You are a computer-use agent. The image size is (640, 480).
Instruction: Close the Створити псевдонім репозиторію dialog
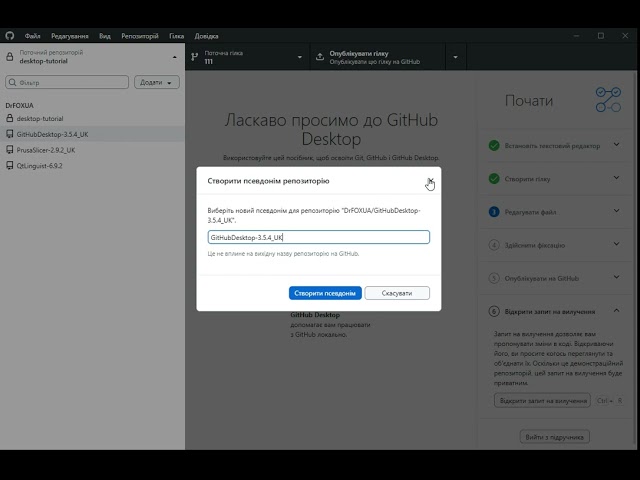pyautogui.click(x=430, y=180)
